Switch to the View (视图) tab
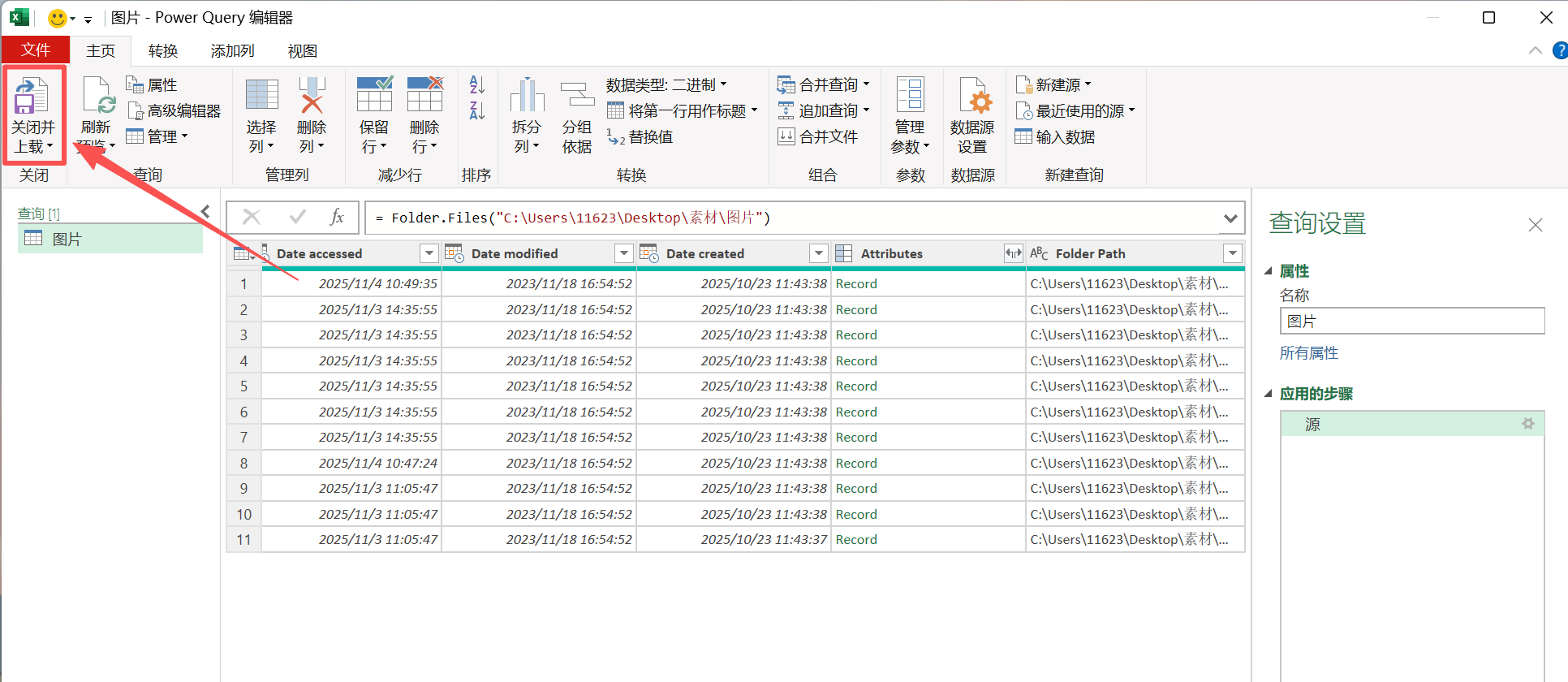 pyautogui.click(x=303, y=50)
